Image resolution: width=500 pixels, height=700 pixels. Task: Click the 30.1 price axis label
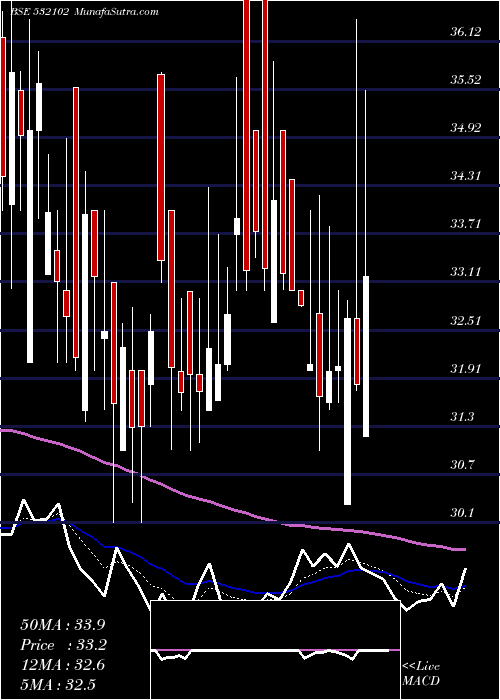tap(462, 513)
